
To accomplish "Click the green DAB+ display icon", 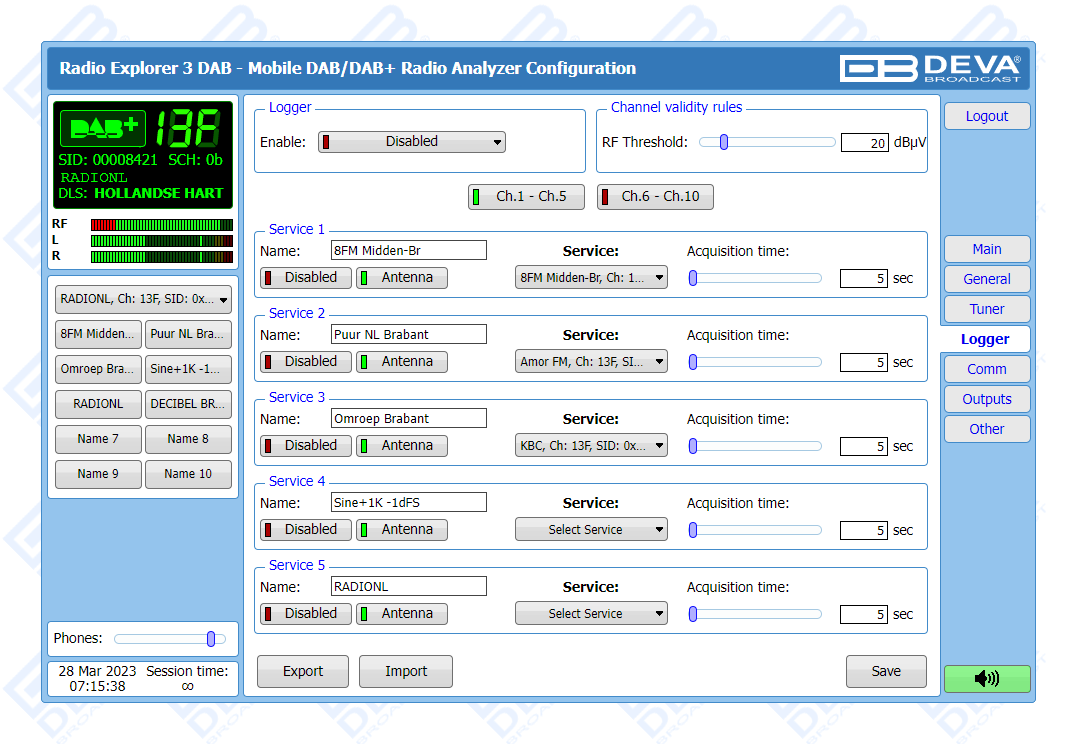I will click(103, 128).
